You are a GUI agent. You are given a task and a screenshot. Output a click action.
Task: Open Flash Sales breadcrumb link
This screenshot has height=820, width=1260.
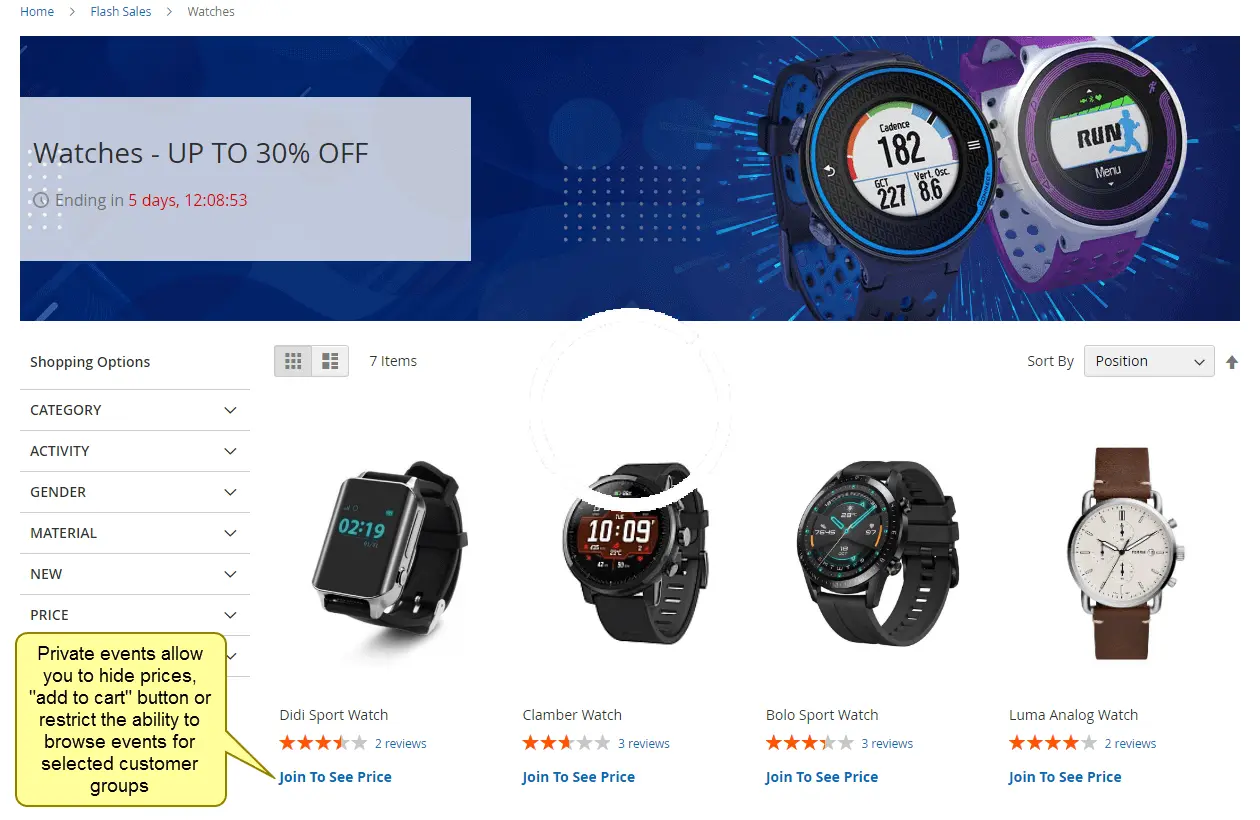click(x=121, y=12)
